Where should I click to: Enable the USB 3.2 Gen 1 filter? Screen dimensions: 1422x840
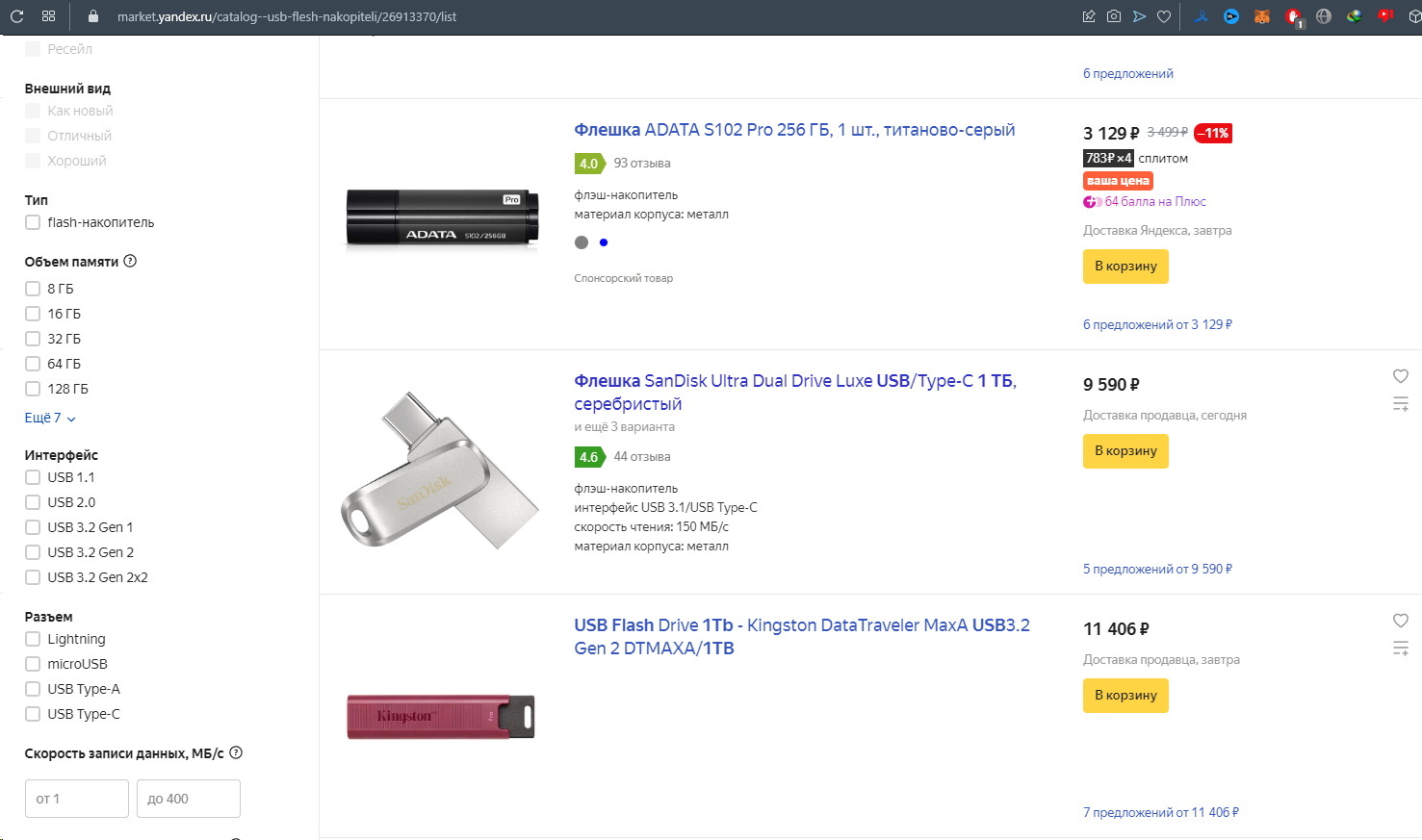click(33, 527)
